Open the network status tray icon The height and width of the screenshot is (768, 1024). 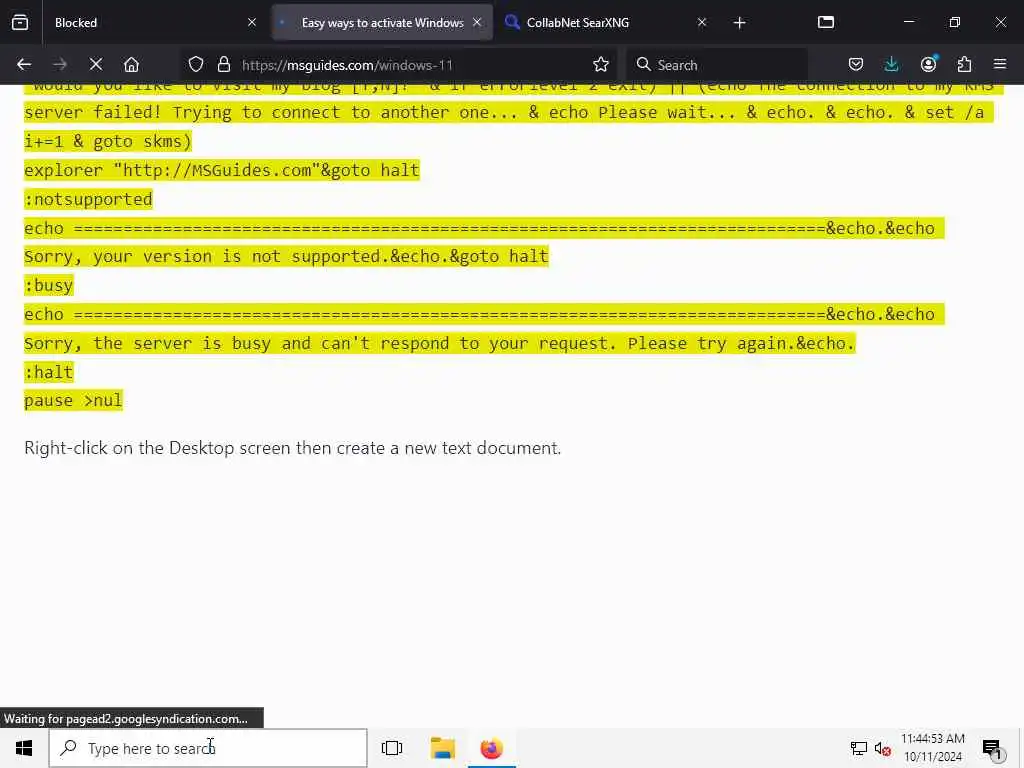[859, 748]
